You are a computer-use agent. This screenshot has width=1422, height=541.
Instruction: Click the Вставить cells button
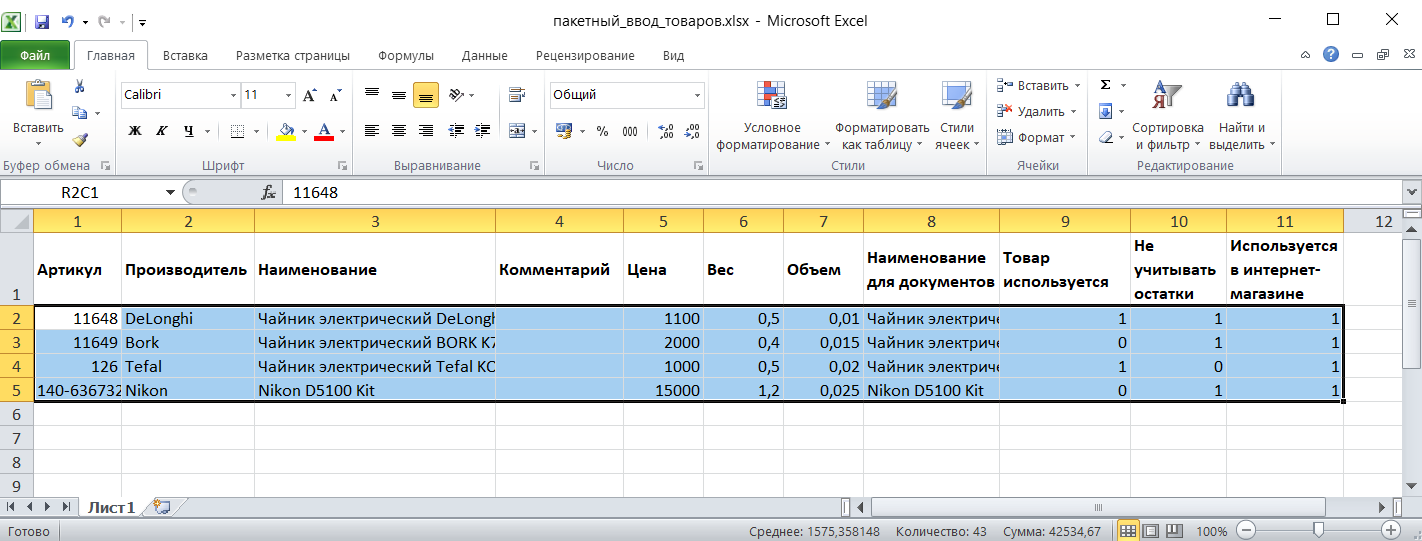click(1037, 85)
